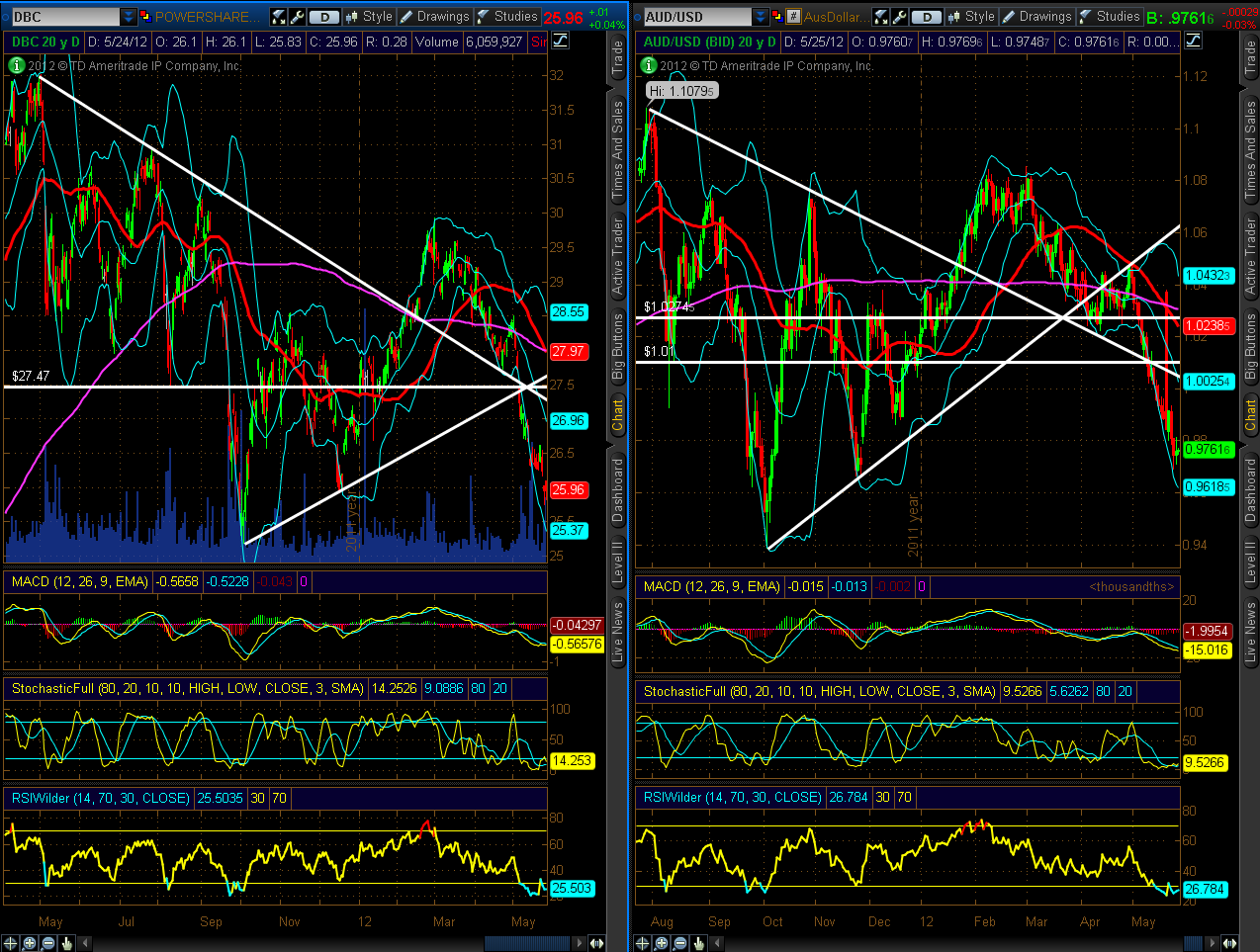This screenshot has width=1260, height=952.
Task: Click crosshair pan icon under AUD/USD chart
Action: (642, 943)
